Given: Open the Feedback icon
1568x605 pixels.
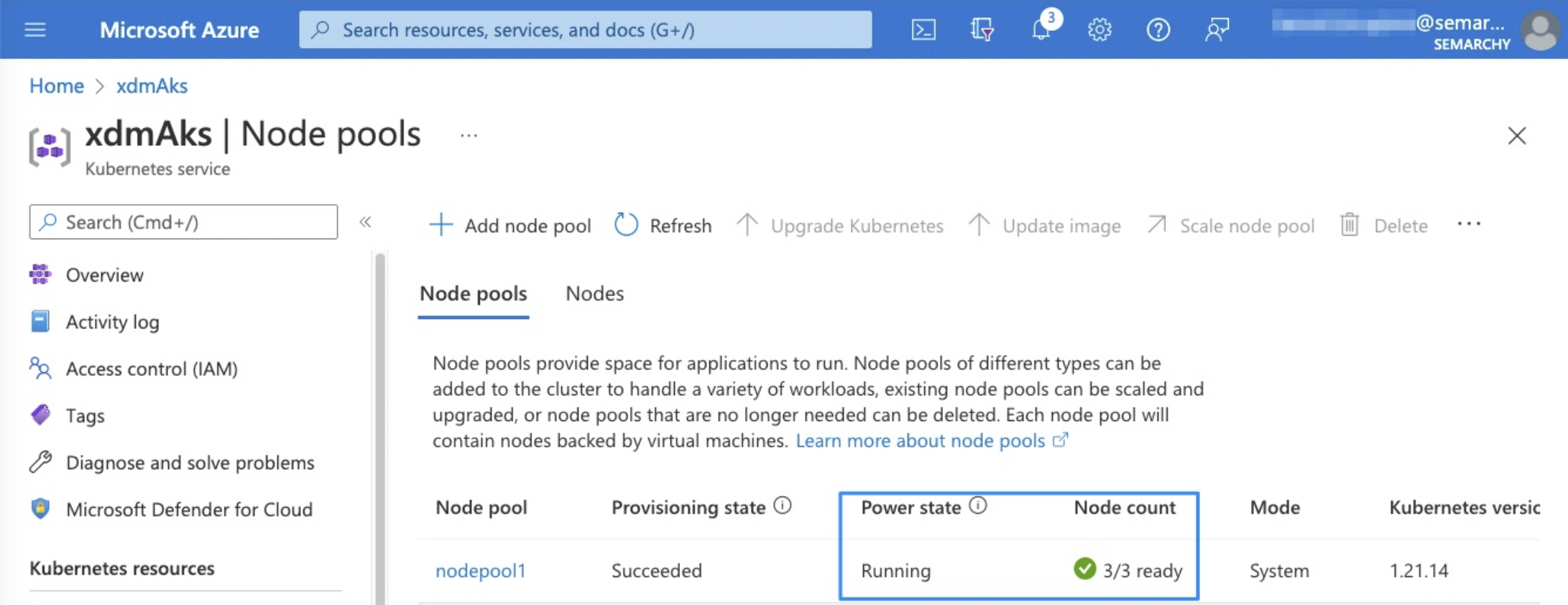Looking at the screenshot, I should coord(1217,29).
